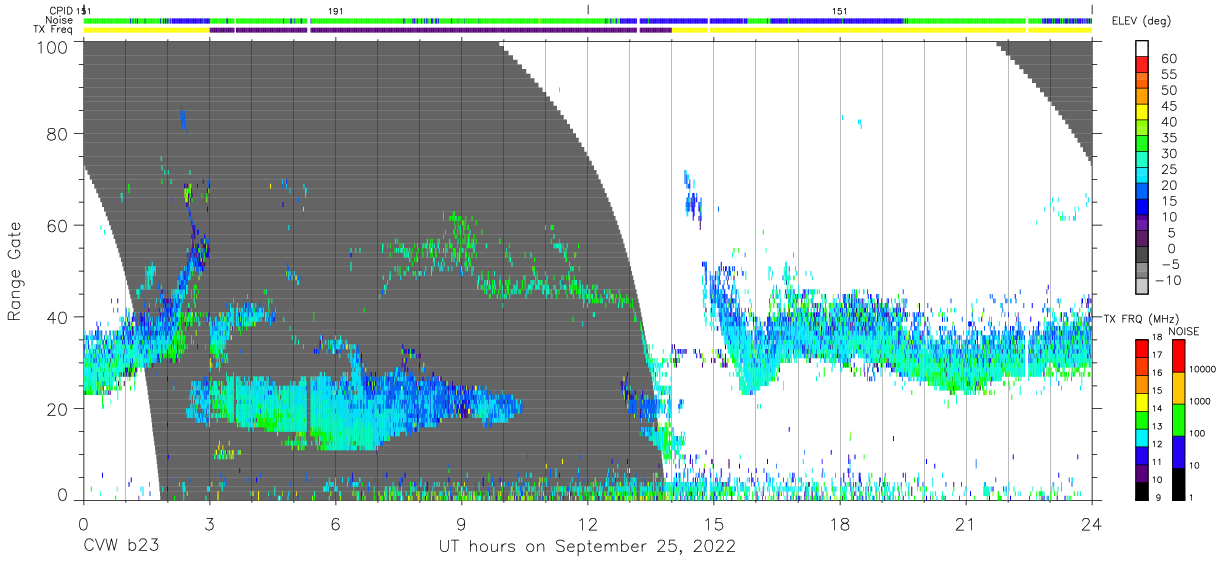
Task: Click the x-axis tick label '3'
Action: coord(209,525)
